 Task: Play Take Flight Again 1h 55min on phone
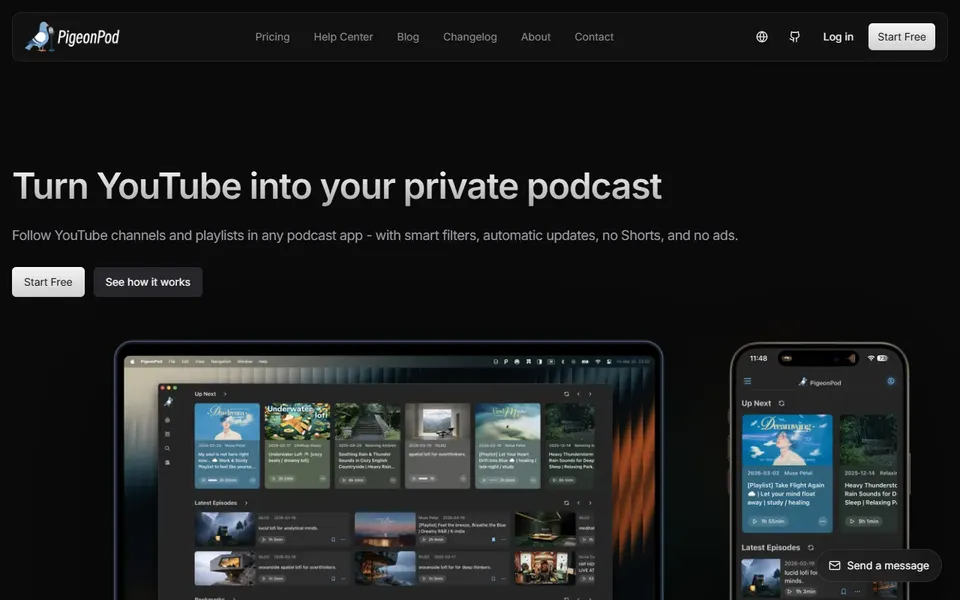[x=768, y=522]
